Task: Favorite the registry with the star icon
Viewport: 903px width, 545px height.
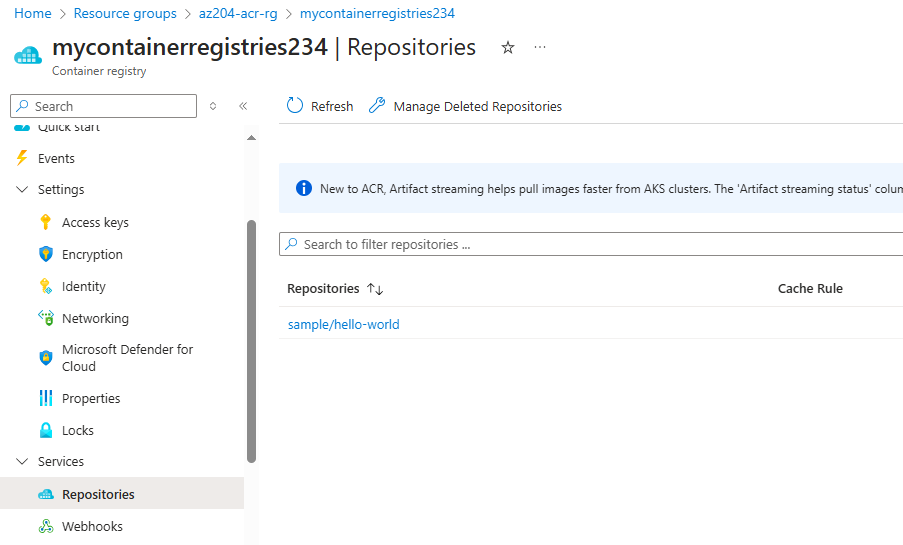Action: pyautogui.click(x=507, y=47)
